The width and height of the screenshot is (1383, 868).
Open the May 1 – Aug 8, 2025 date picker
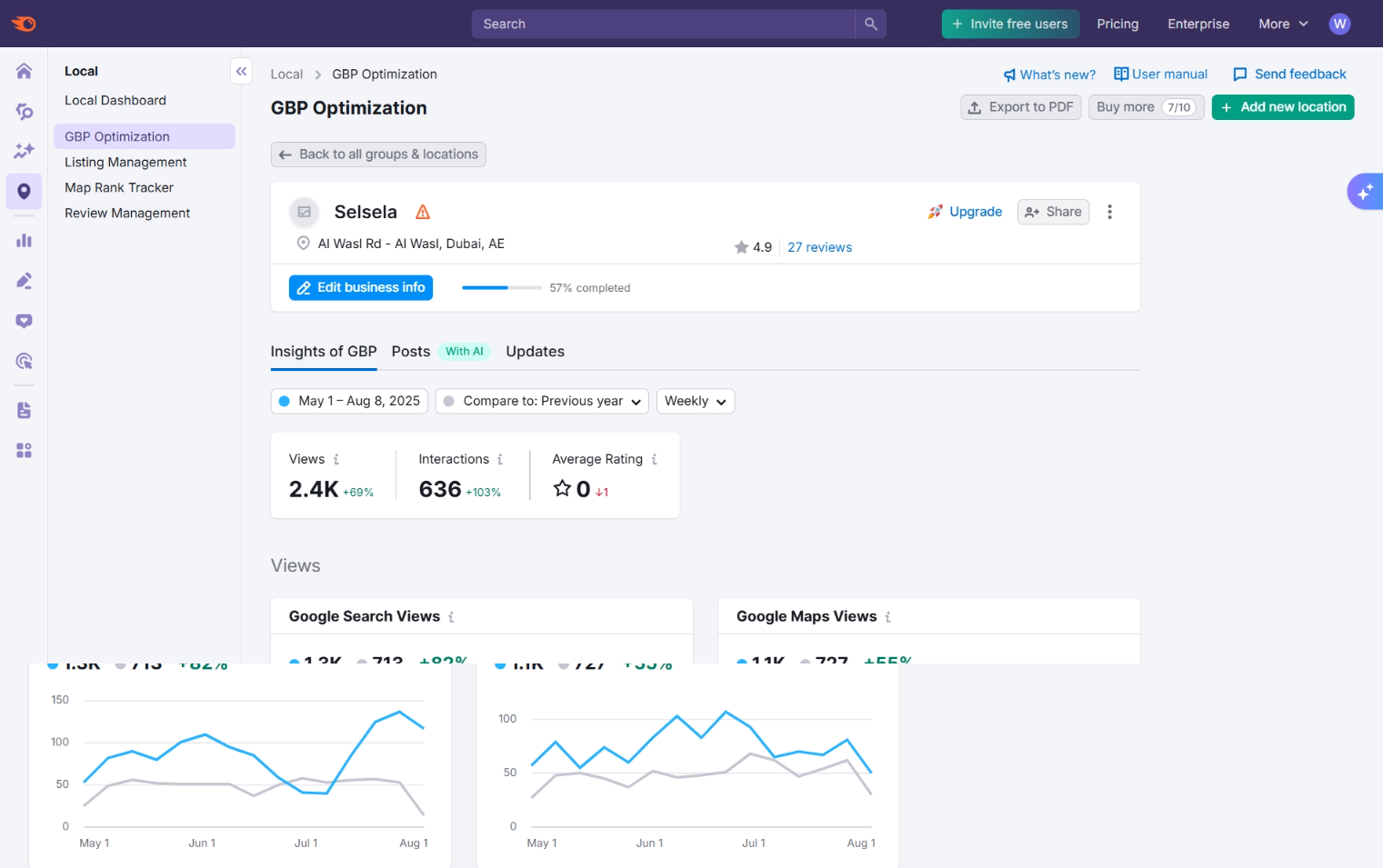[349, 401]
